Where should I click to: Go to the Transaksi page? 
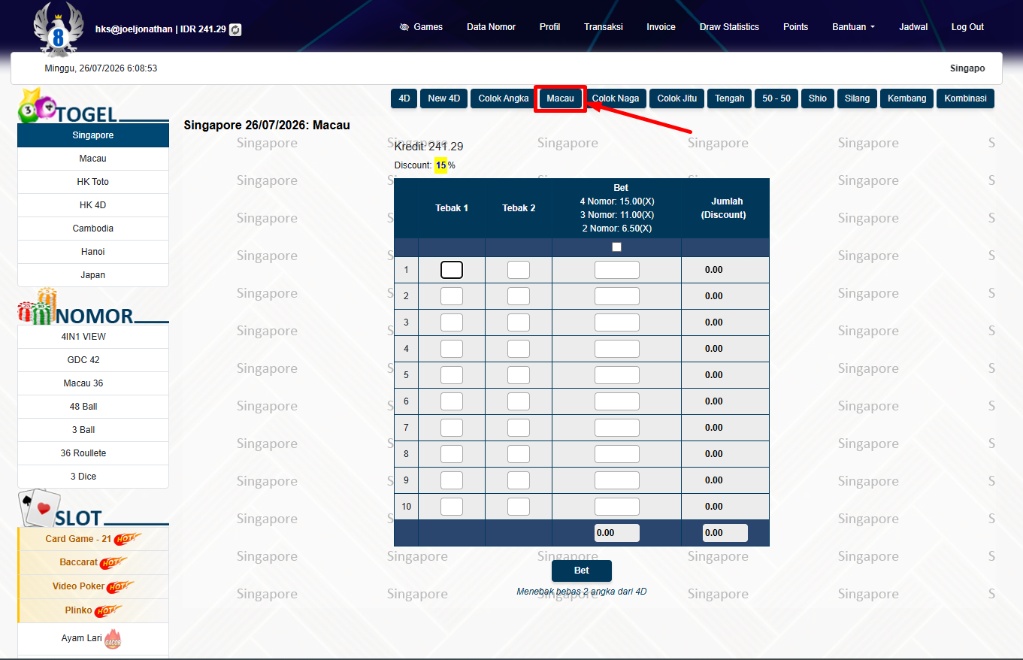point(603,27)
